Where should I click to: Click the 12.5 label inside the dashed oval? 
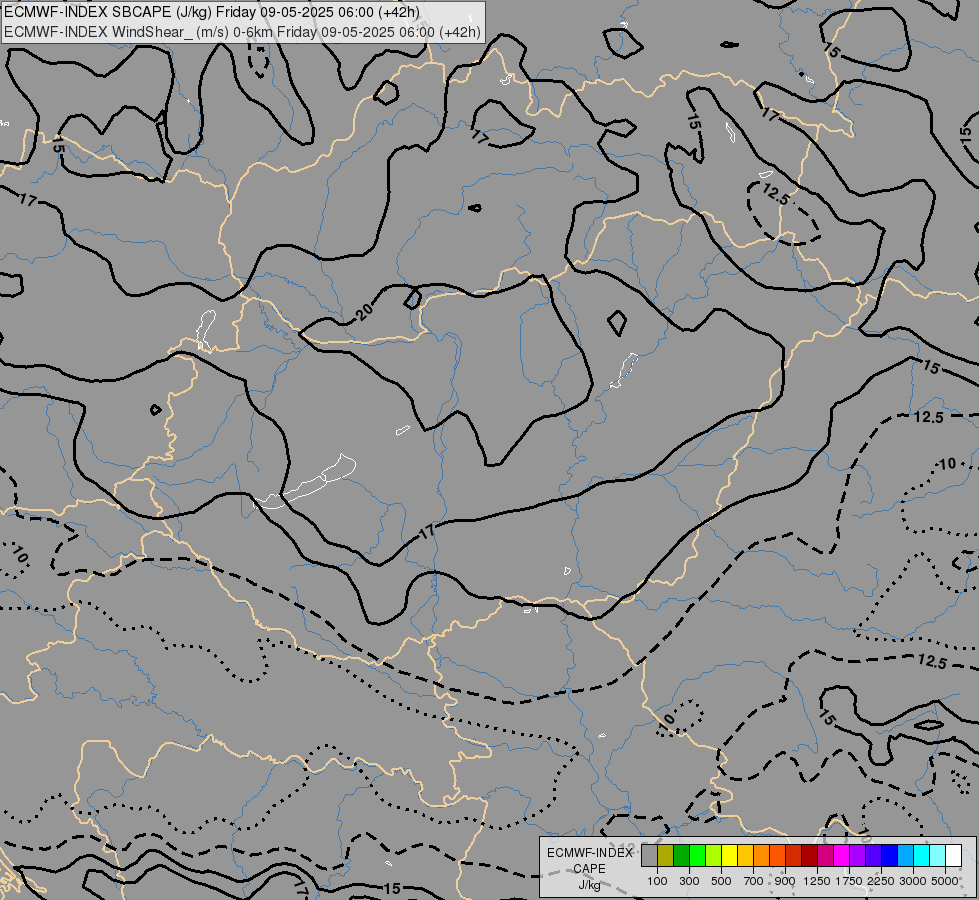[776, 194]
